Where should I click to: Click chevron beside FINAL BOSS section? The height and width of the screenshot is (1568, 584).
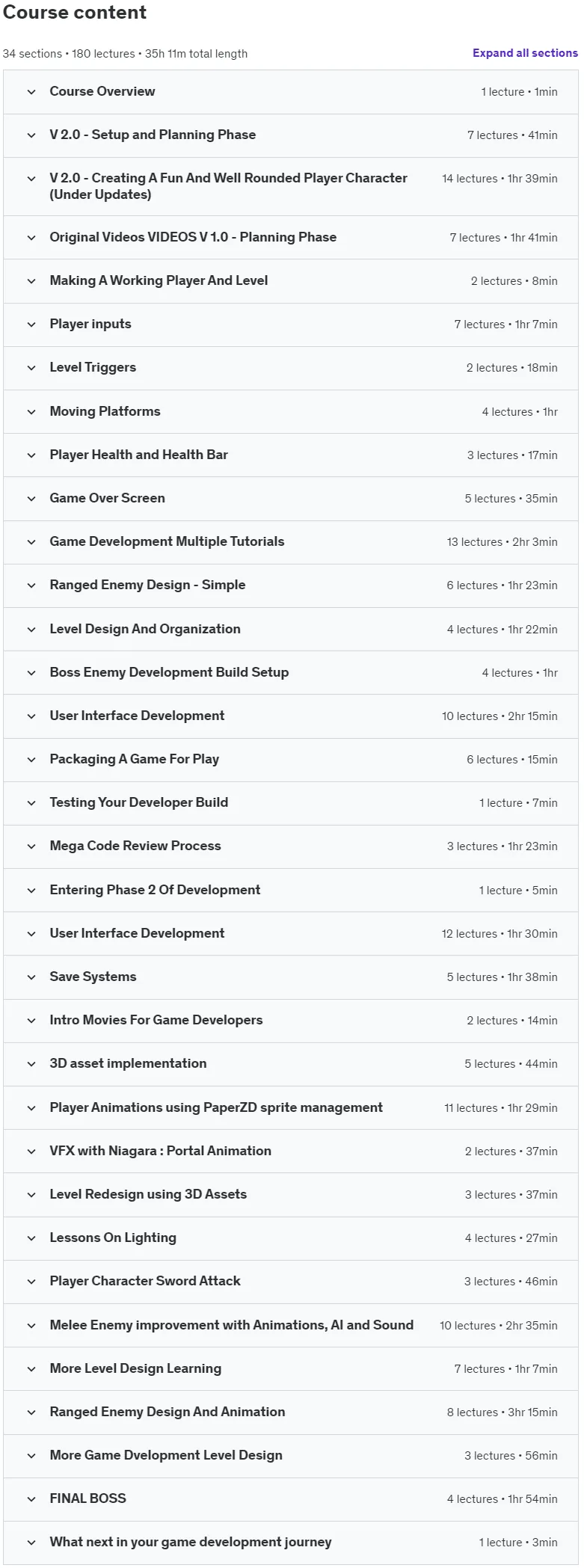tap(31, 1499)
